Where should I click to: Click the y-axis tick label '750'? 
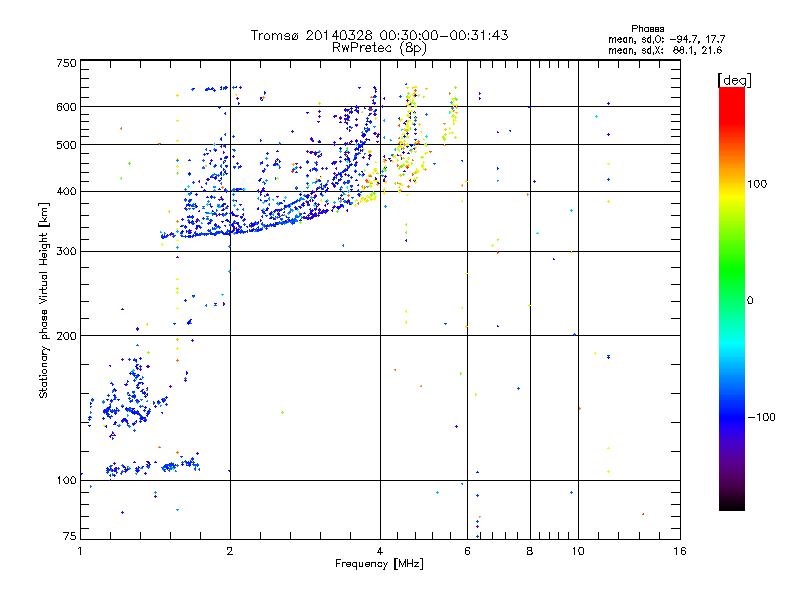pyautogui.click(x=66, y=63)
